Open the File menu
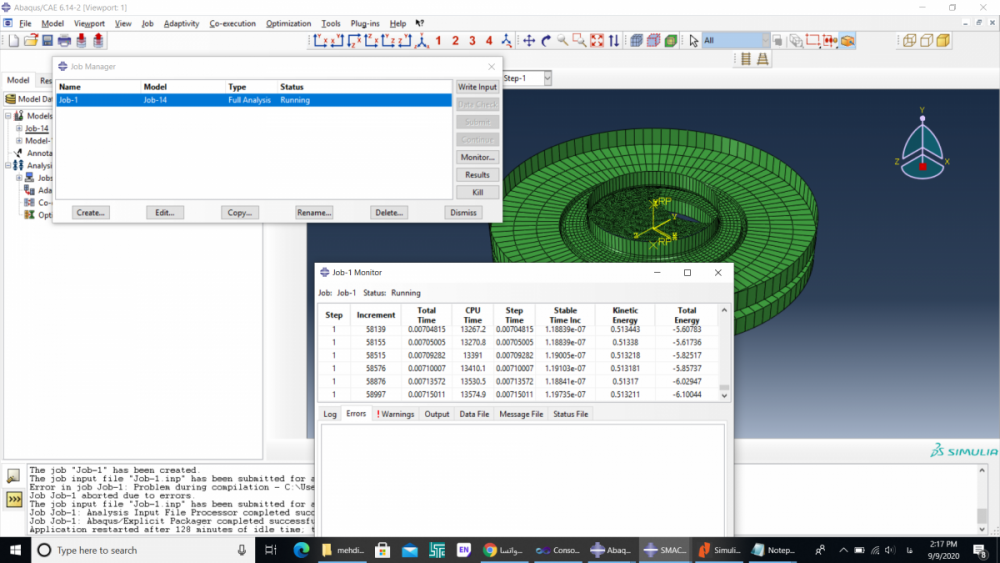Viewport: 1000px width, 563px height. 25,24
